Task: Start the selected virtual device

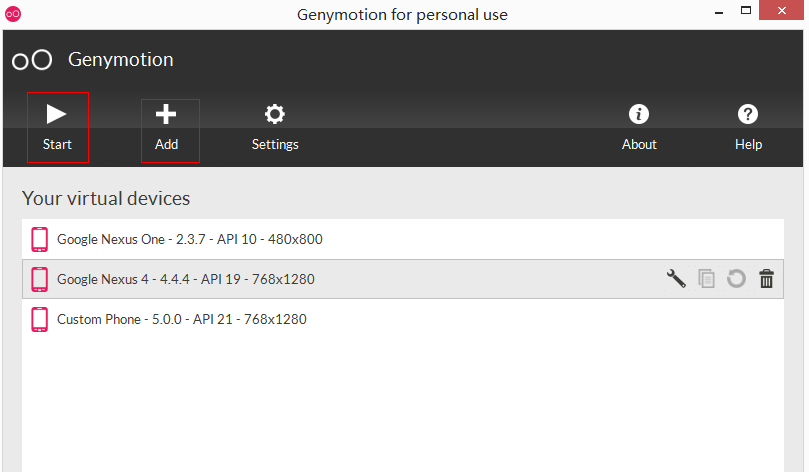Action: point(57,127)
